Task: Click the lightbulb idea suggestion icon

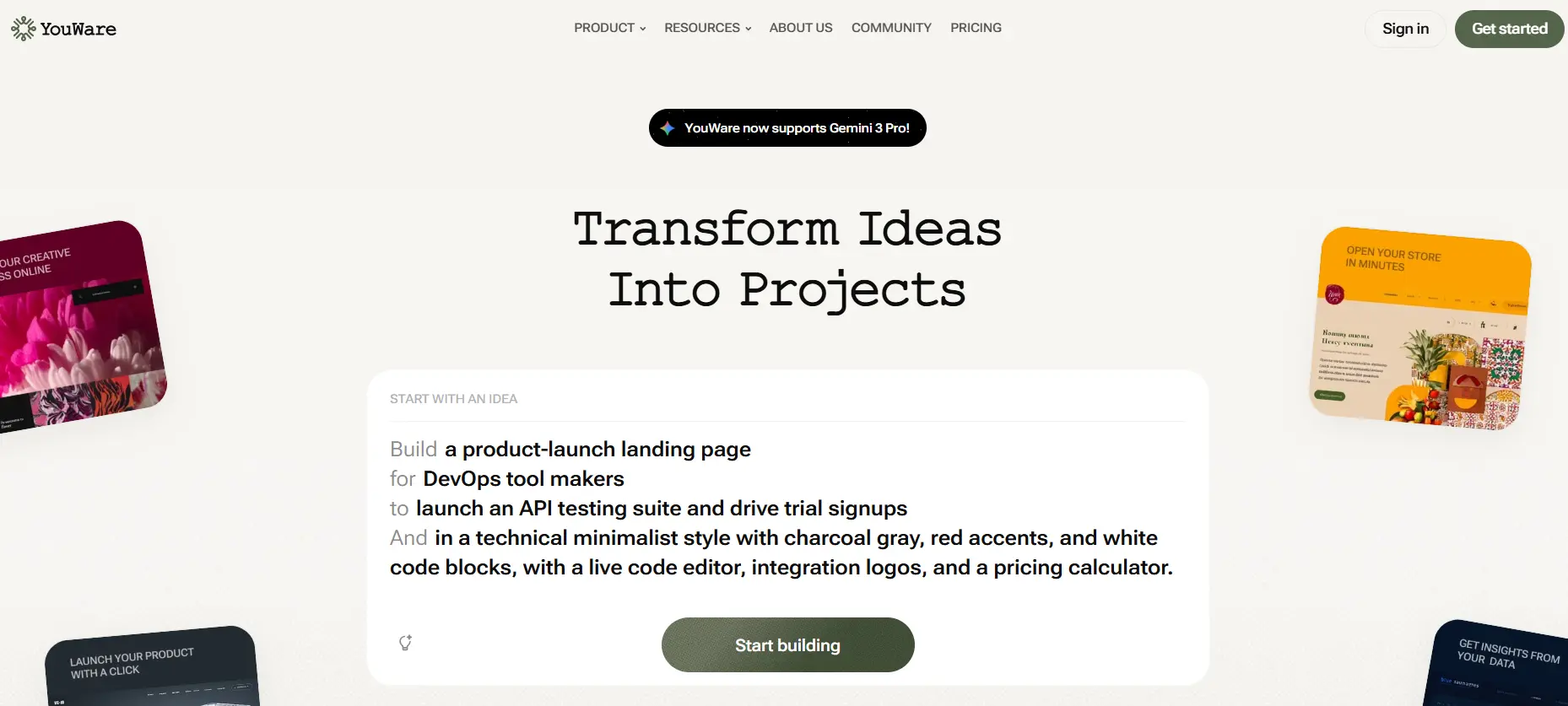Action: (x=405, y=643)
